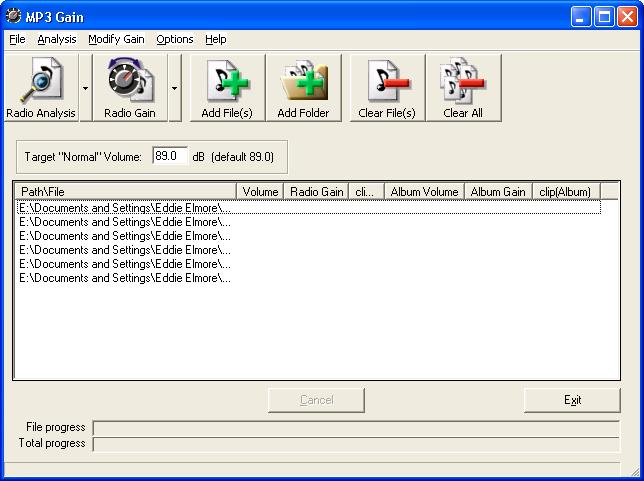
Task: Click the truncated cli... column header
Action: (366, 192)
